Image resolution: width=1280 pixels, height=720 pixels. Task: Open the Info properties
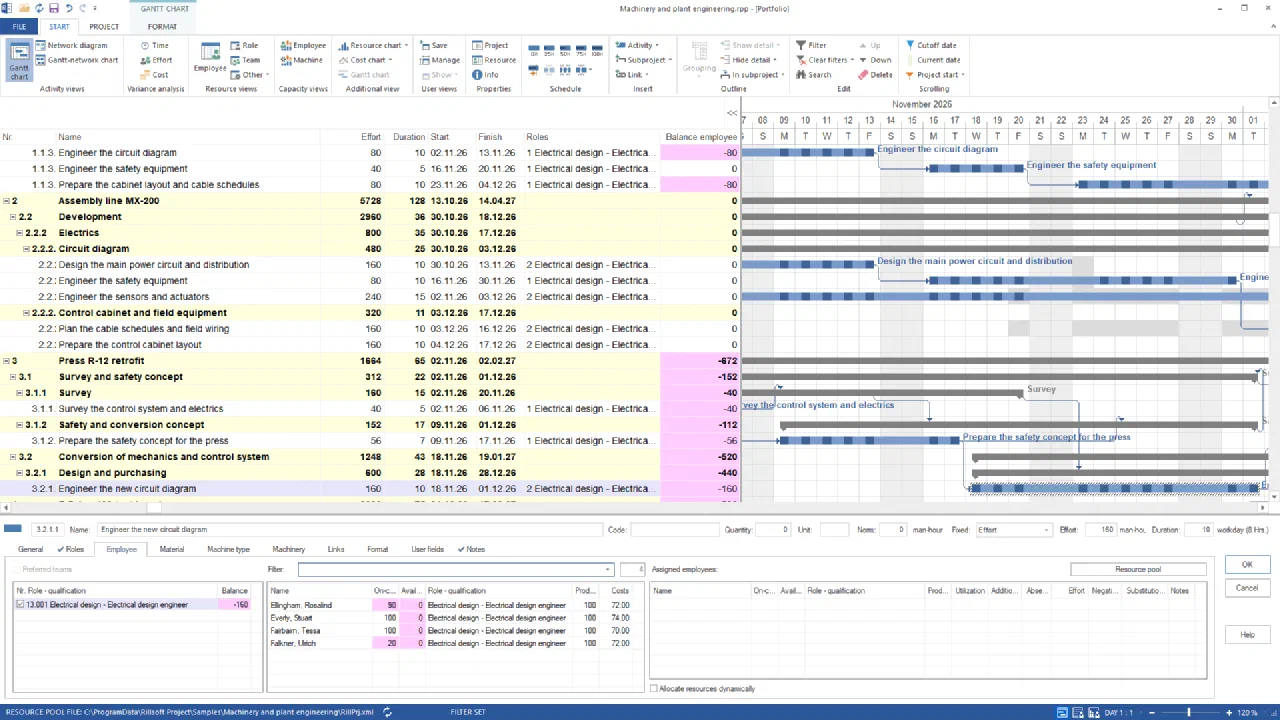coord(485,75)
